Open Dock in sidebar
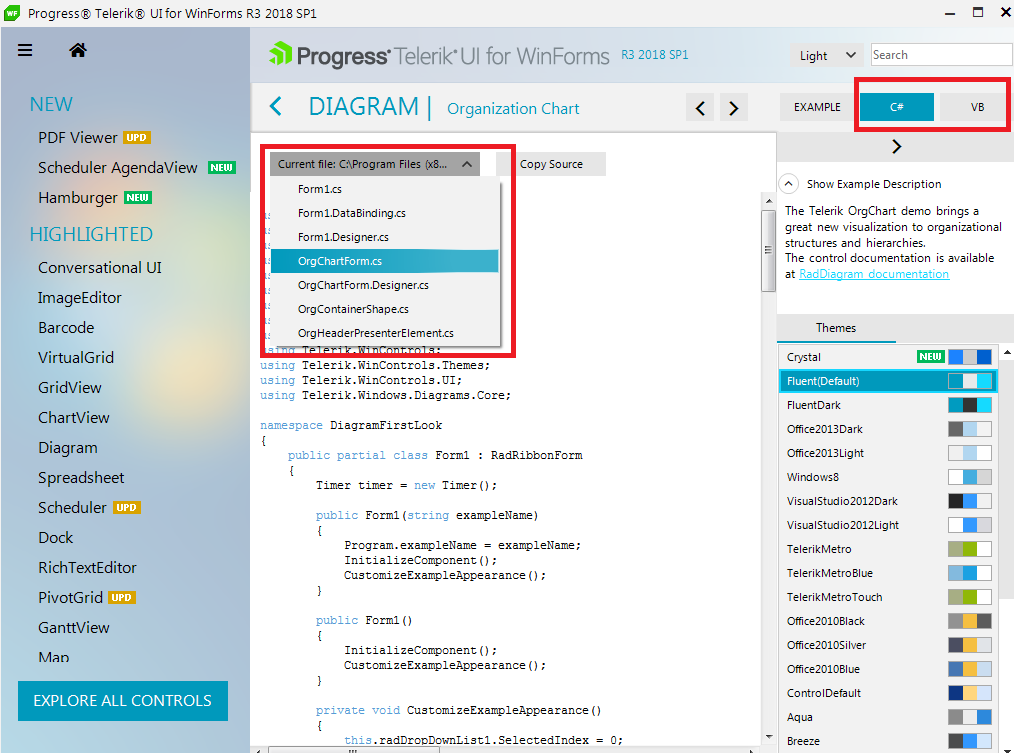This screenshot has height=753, width=1014. click(x=56, y=538)
